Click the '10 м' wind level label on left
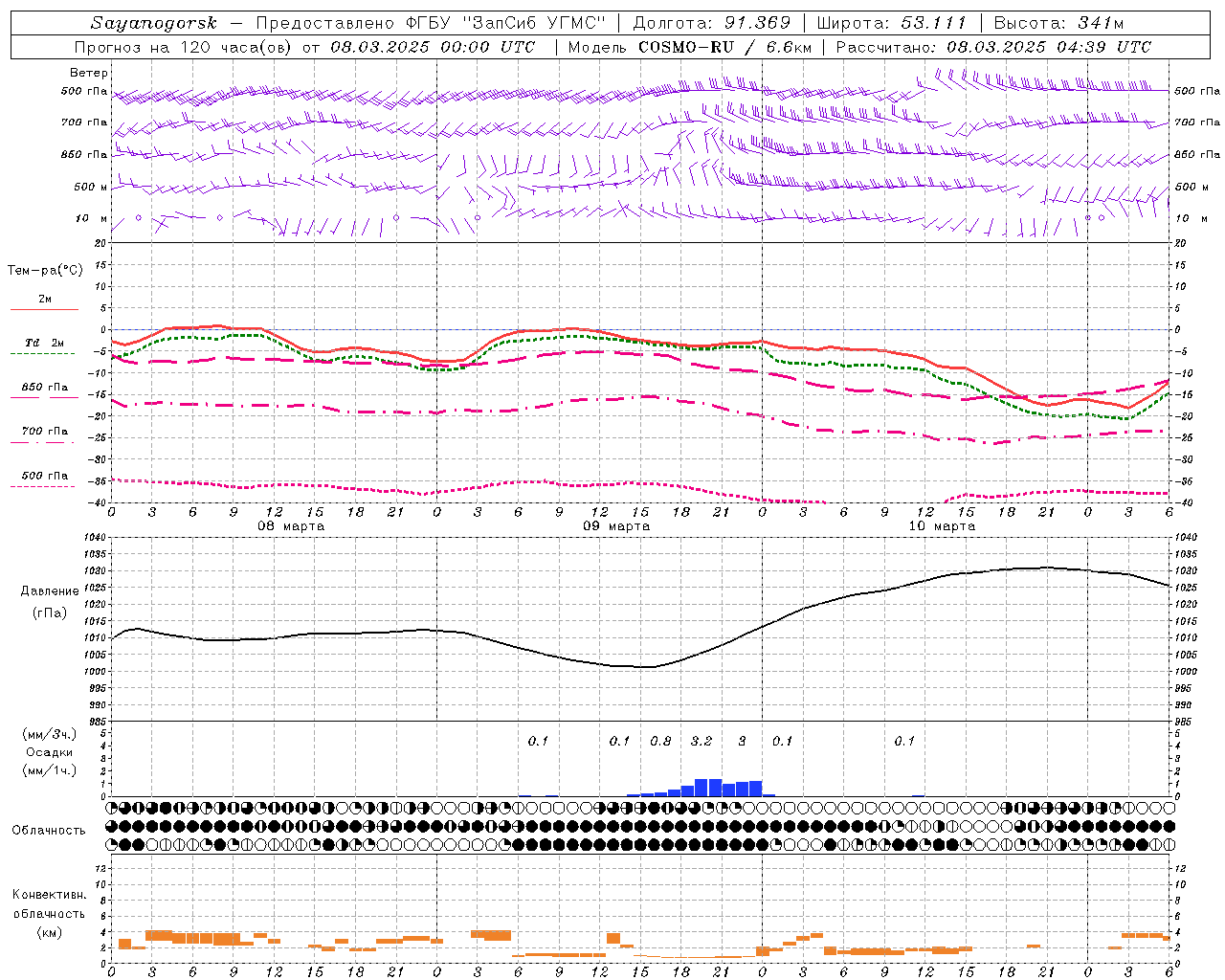 point(92,218)
